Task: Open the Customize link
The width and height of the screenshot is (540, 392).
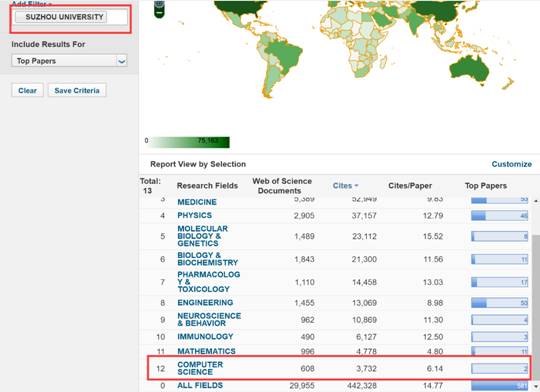Action: 511,164
